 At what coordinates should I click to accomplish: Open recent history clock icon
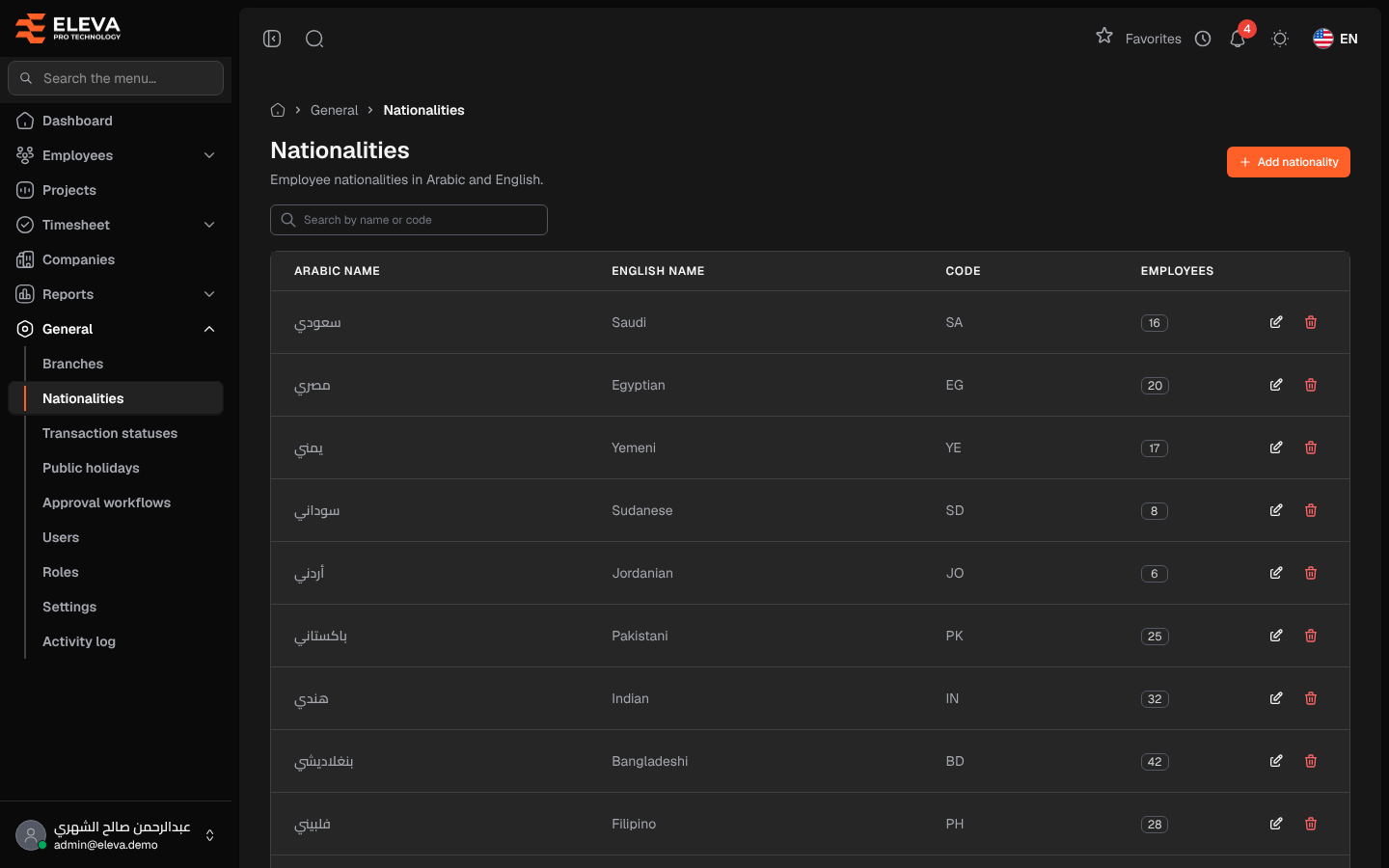(x=1203, y=39)
